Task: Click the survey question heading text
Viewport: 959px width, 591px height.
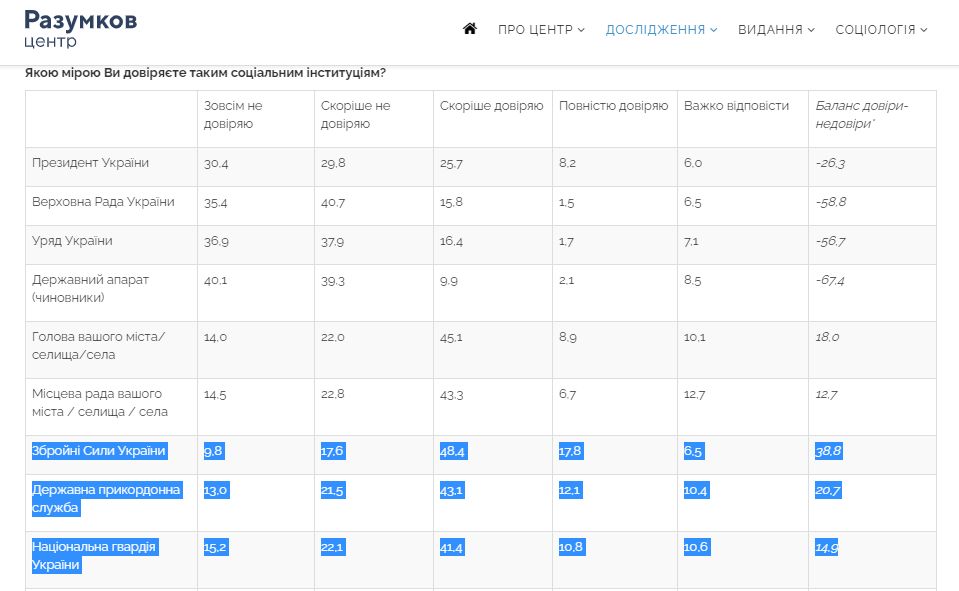Action: coord(205,73)
